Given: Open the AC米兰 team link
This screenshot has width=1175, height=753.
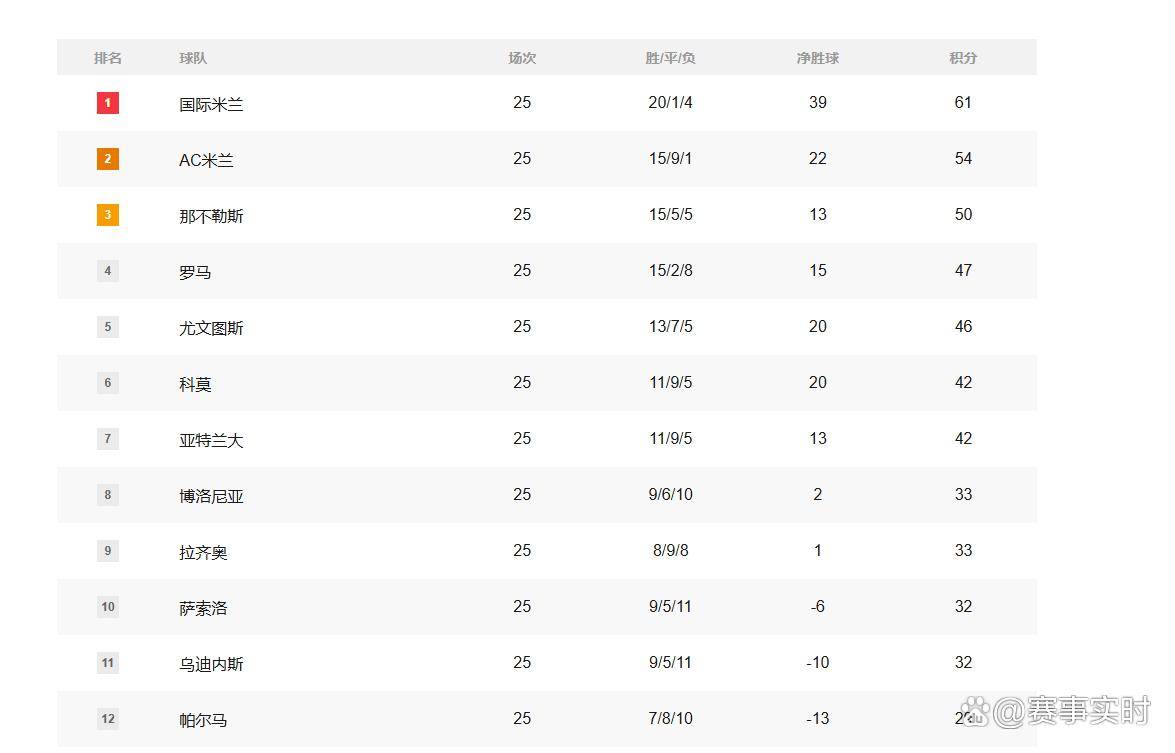Looking at the screenshot, I should click(x=206, y=160).
